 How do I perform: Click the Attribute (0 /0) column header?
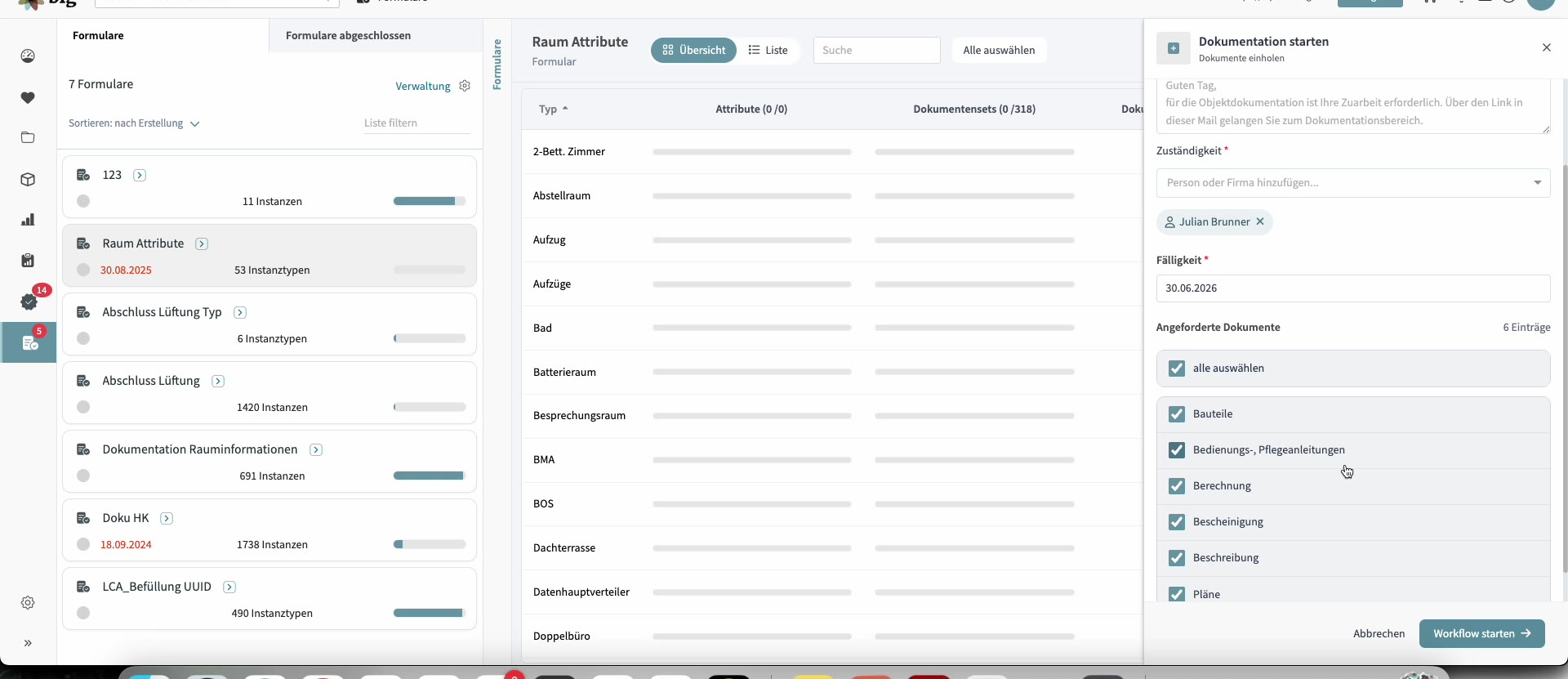click(751, 109)
